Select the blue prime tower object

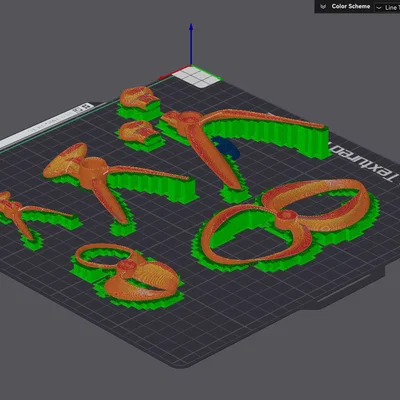pos(227,147)
